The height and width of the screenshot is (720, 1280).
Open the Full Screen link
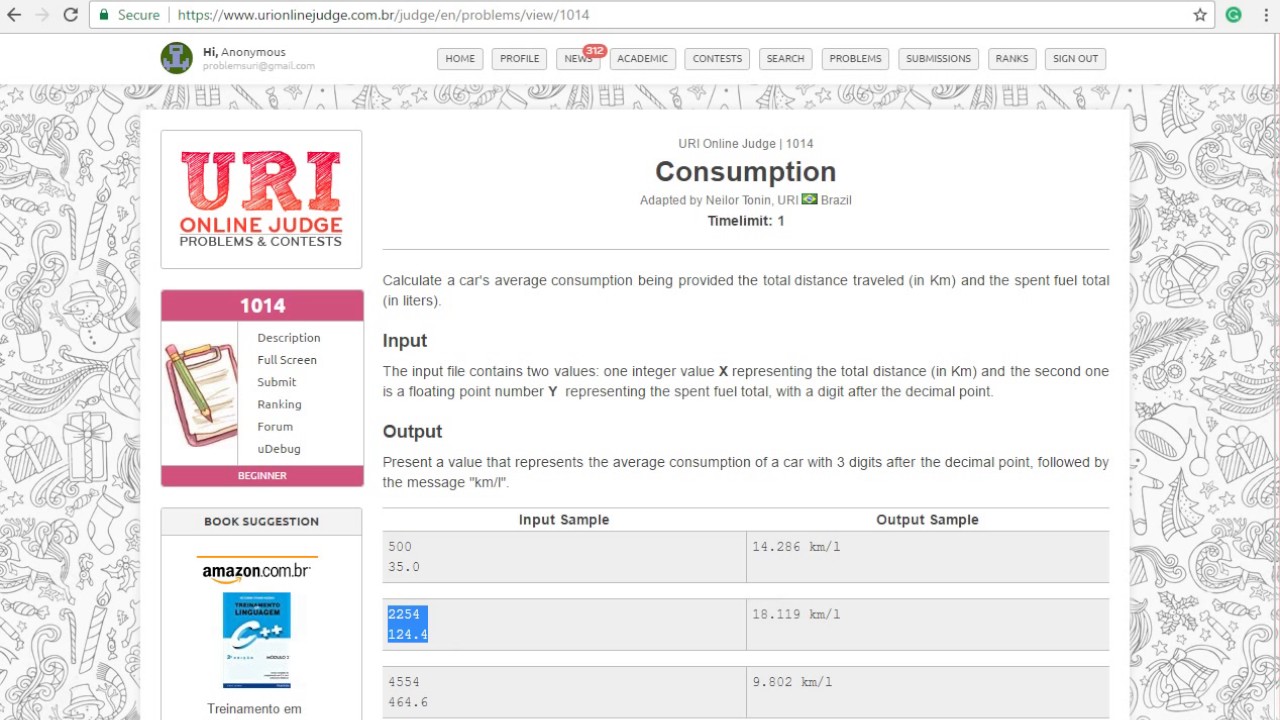(x=286, y=360)
